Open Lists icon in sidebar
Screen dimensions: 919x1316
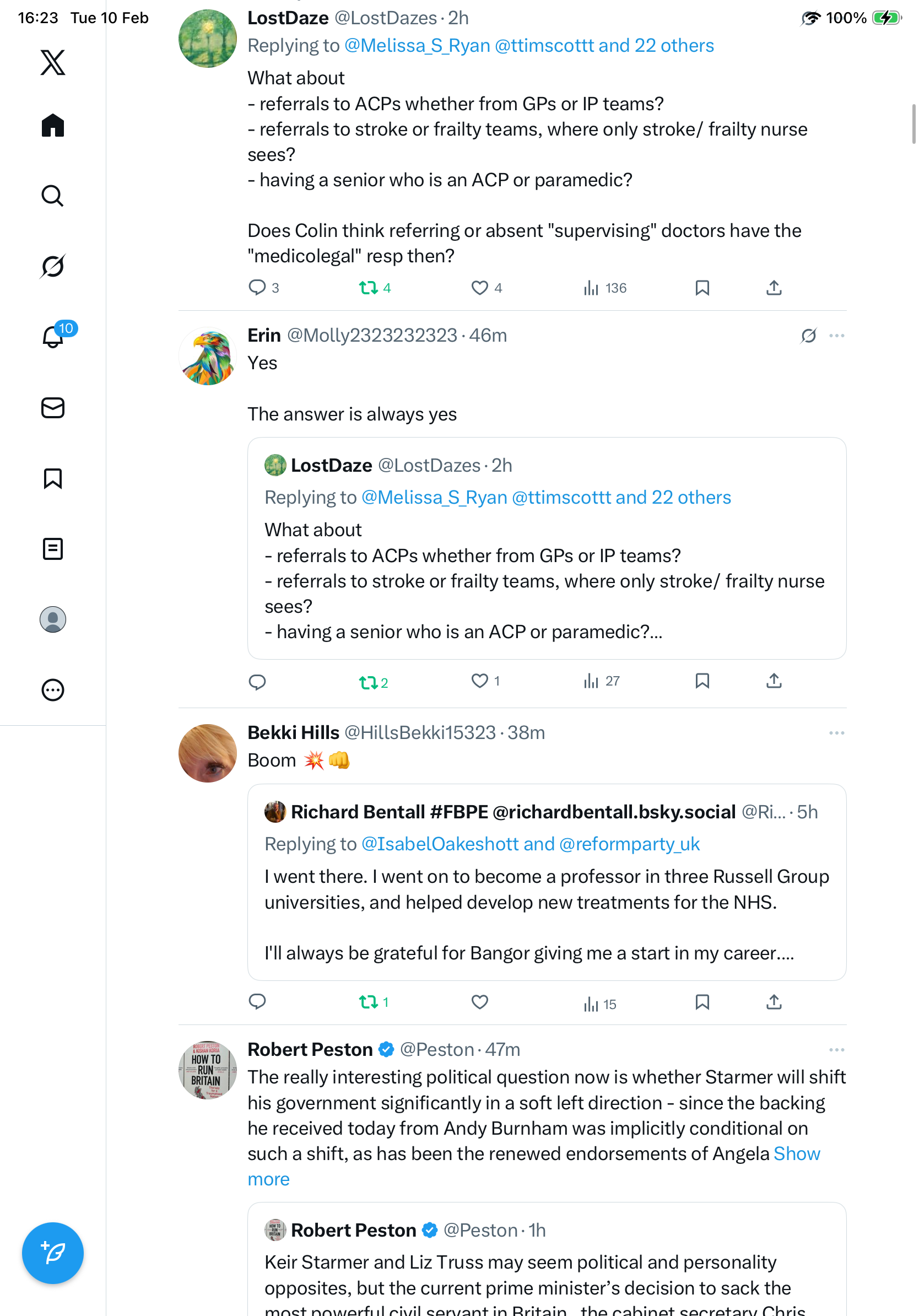point(53,548)
